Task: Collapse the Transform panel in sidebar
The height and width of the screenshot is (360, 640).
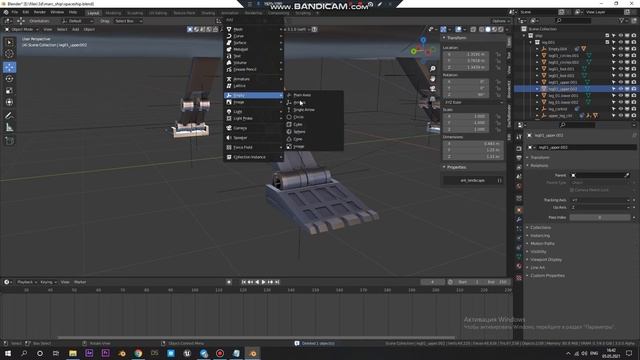Action: [x=456, y=38]
